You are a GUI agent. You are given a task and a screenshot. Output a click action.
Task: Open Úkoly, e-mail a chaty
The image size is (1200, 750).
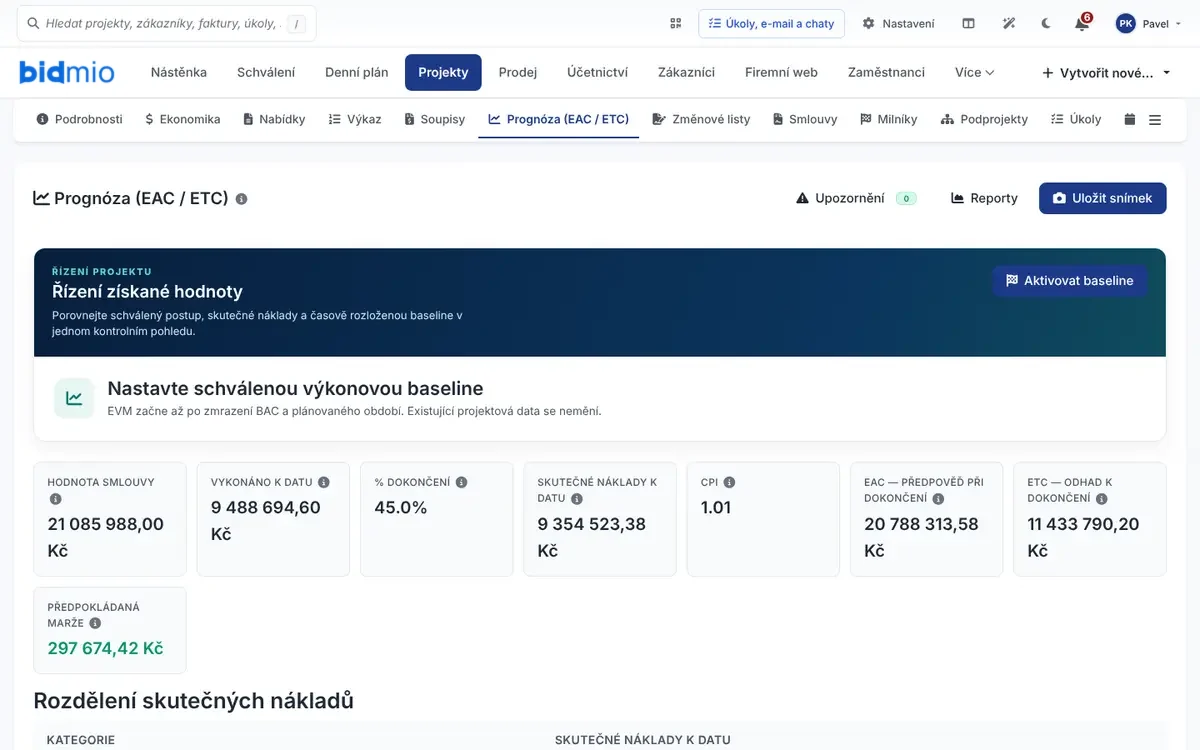(771, 23)
